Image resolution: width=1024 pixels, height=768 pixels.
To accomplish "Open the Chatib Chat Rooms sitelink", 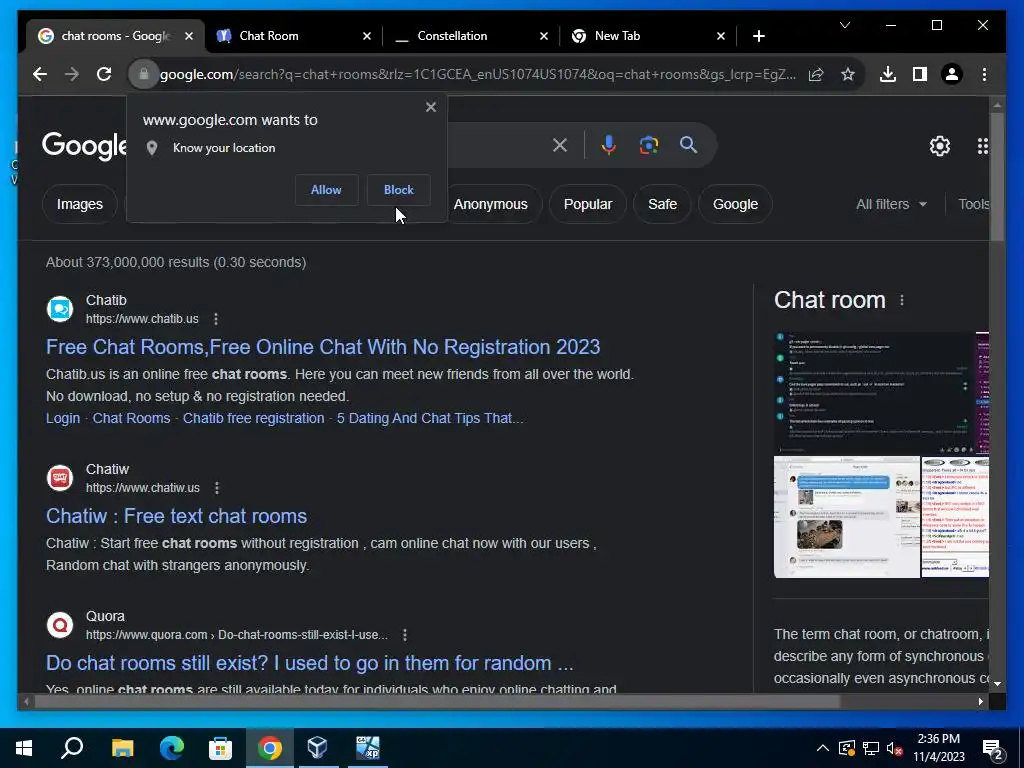I will pos(131,418).
